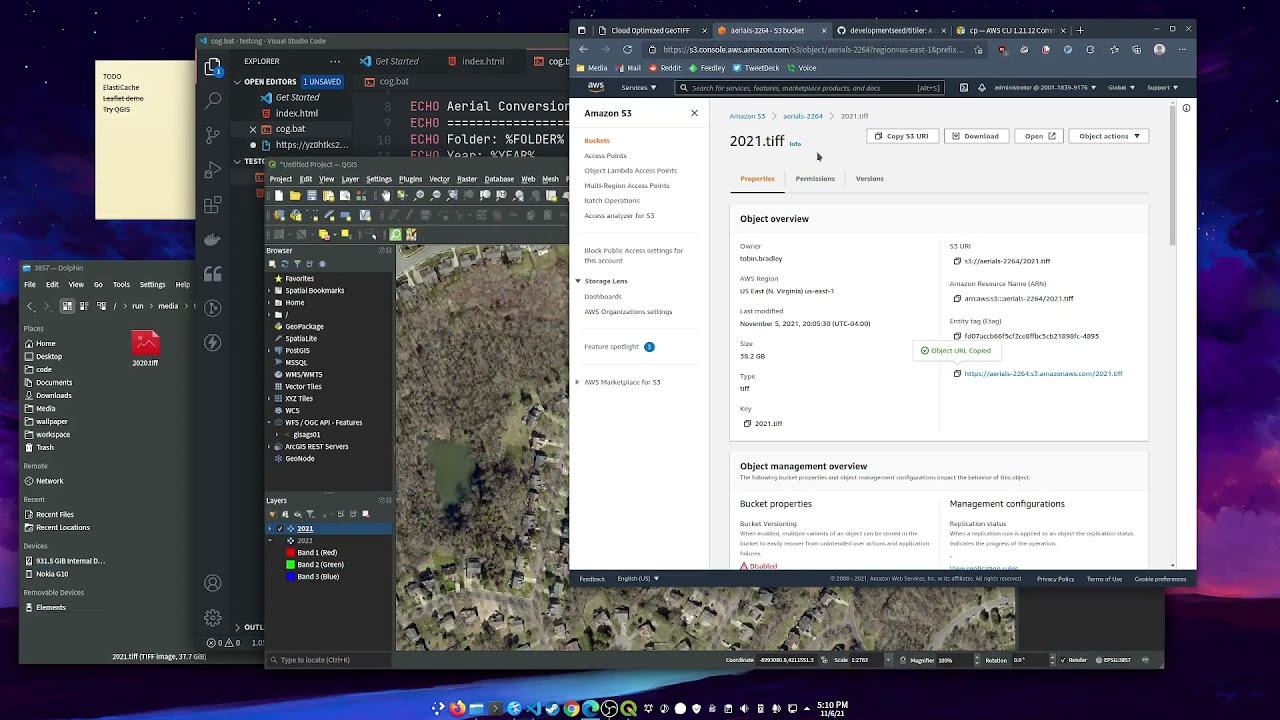The image size is (1280, 720).
Task: Click the Copy S3 URI button
Action: pyautogui.click(x=901, y=136)
